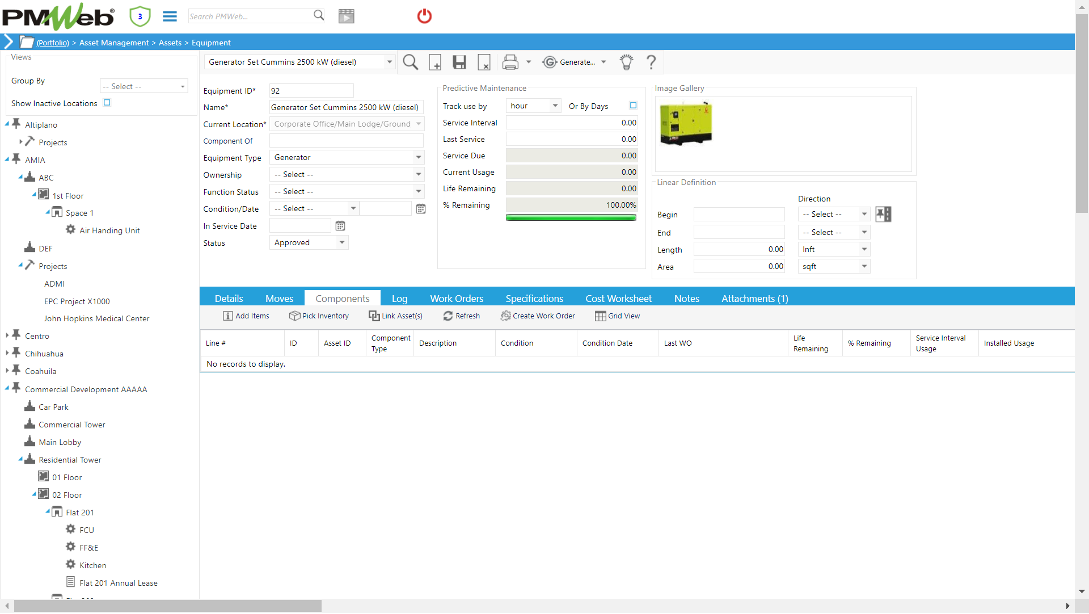Screen dimensions: 1089x614
Task: Click the Service Interval value field
Action: pos(572,123)
